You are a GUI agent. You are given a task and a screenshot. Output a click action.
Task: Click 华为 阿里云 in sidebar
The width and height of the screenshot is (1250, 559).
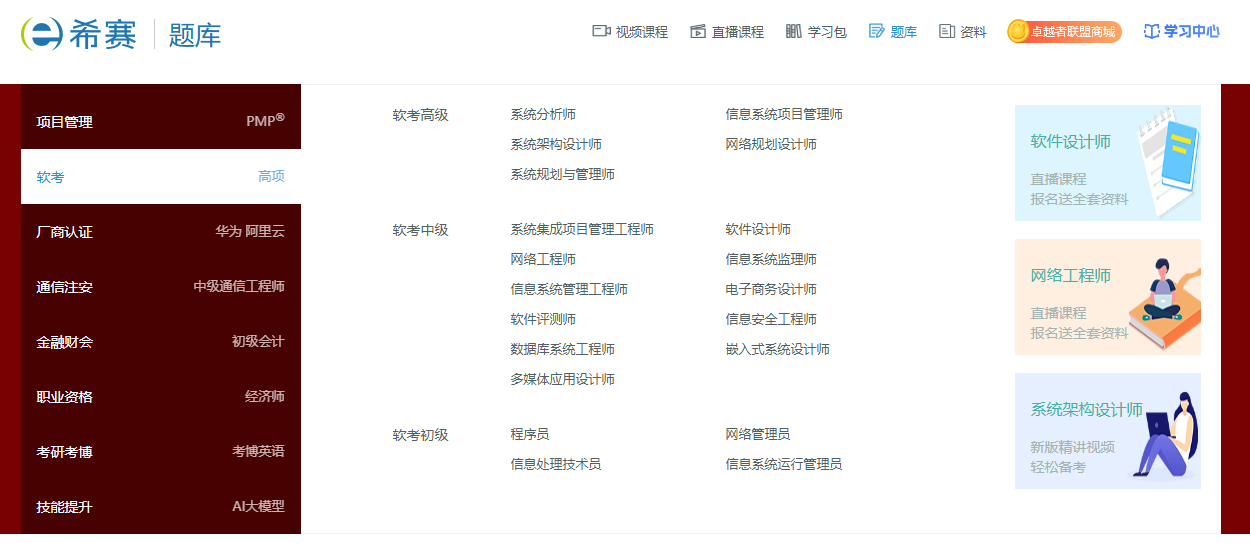click(250, 232)
